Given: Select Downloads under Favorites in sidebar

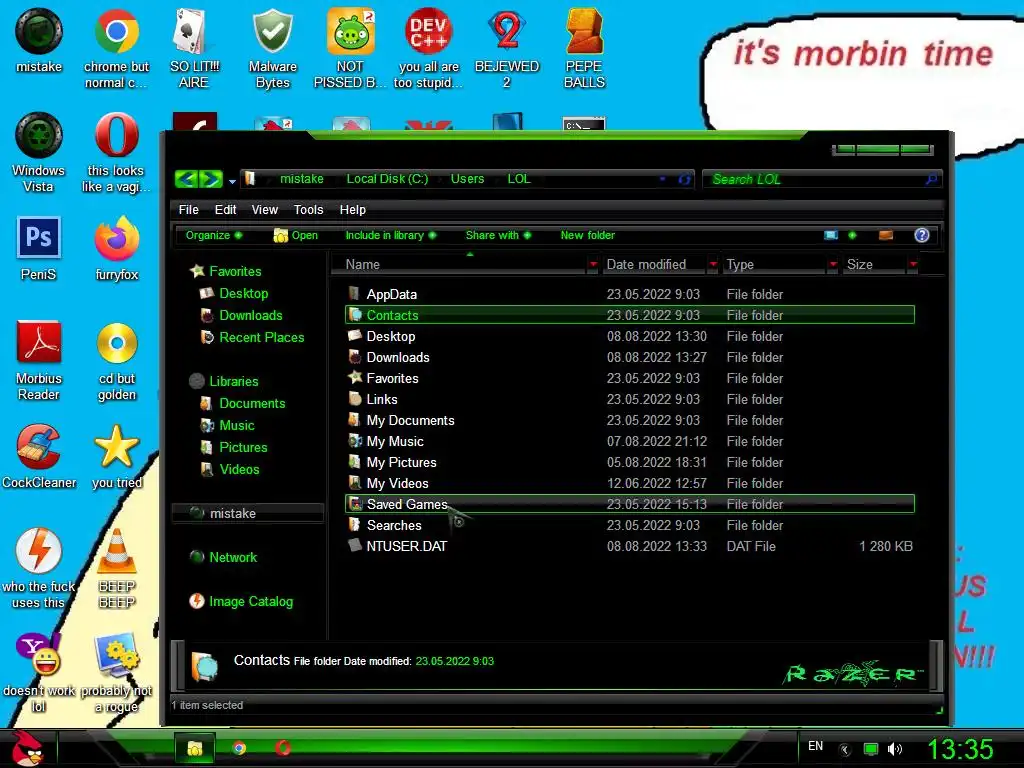Looking at the screenshot, I should click(x=251, y=315).
